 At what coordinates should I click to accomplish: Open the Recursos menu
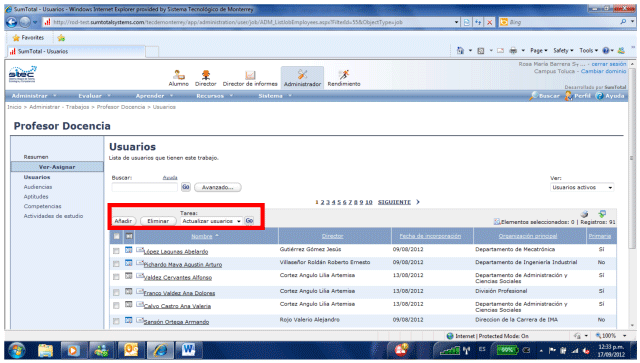[x=214, y=96]
